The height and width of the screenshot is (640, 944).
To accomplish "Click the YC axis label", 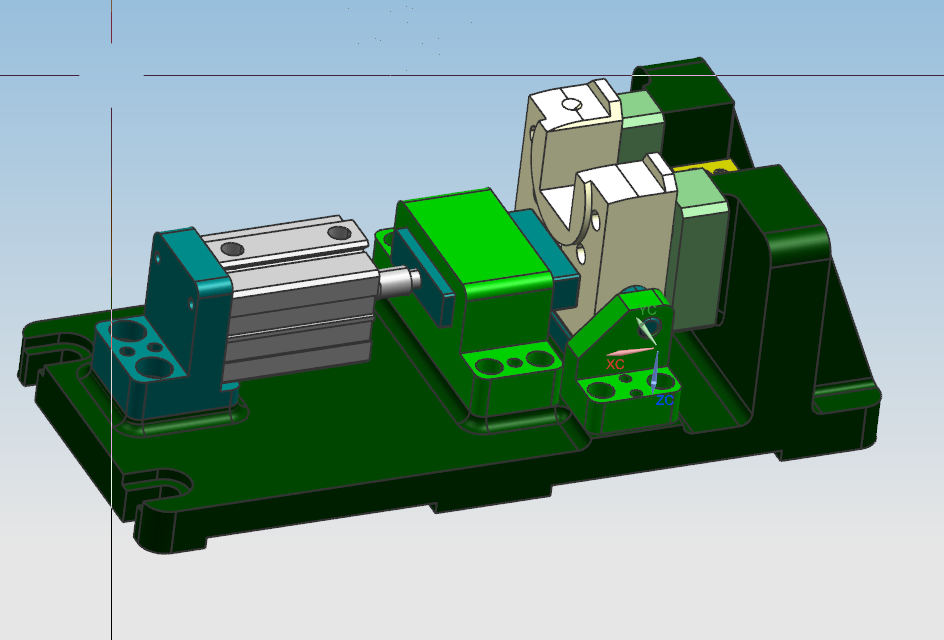I will pos(647,310).
